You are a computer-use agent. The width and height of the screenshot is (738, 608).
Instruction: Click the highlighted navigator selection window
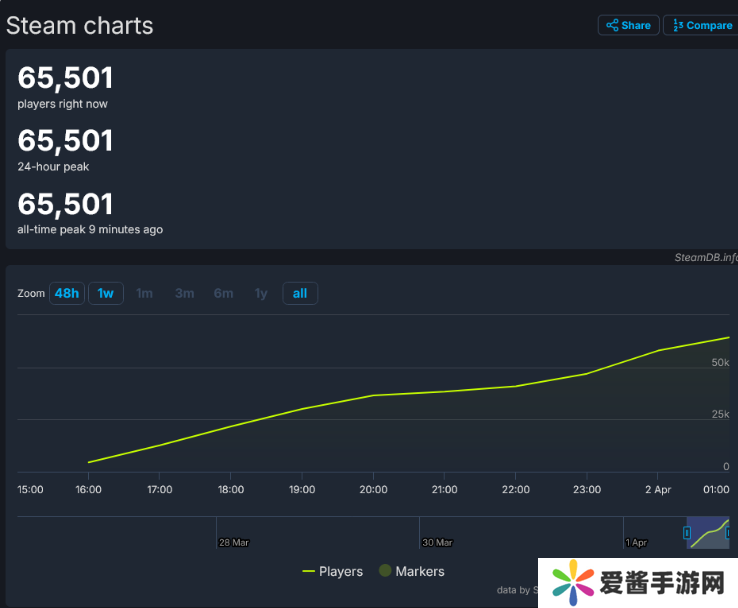click(708, 533)
